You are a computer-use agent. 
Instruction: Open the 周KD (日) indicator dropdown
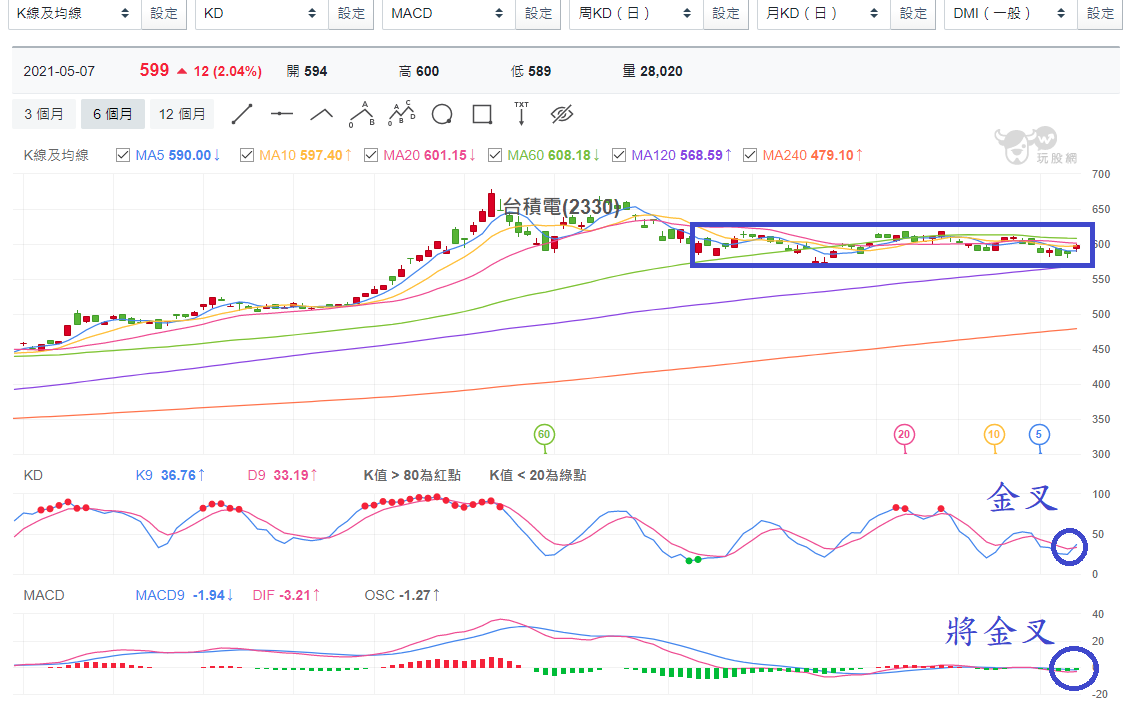[634, 13]
